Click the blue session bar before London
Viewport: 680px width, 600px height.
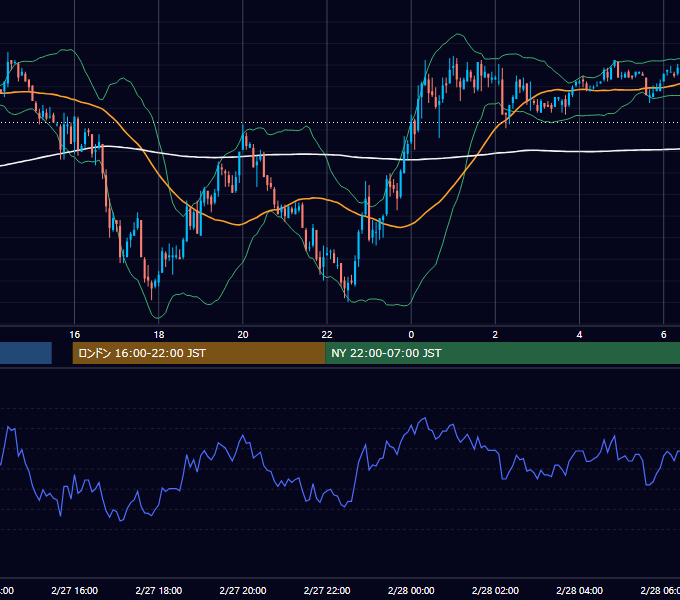(x=26, y=353)
